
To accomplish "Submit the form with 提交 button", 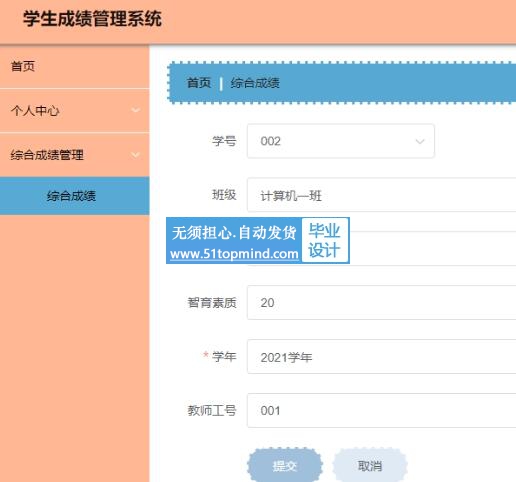I will pyautogui.click(x=285, y=465).
